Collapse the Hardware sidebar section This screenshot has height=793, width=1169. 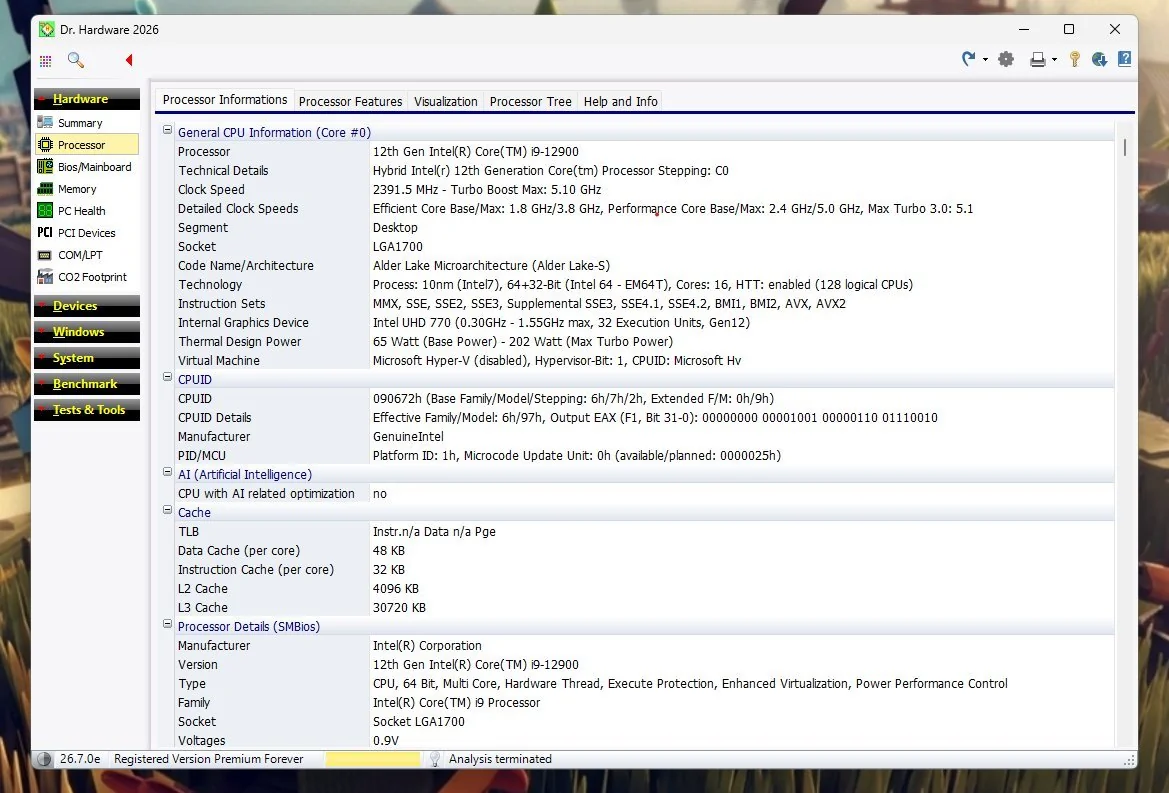(x=86, y=98)
